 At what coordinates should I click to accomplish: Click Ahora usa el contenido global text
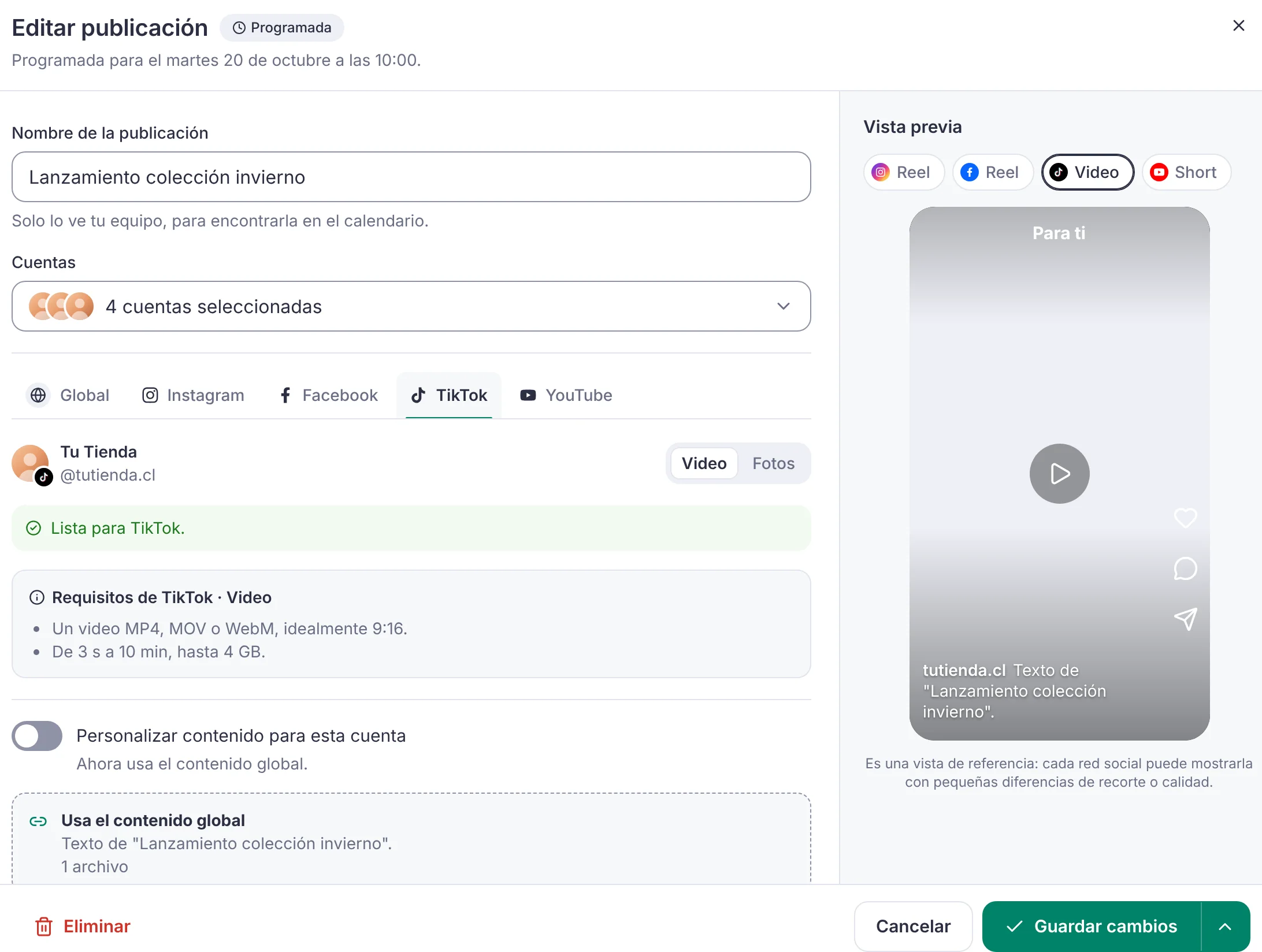point(192,764)
